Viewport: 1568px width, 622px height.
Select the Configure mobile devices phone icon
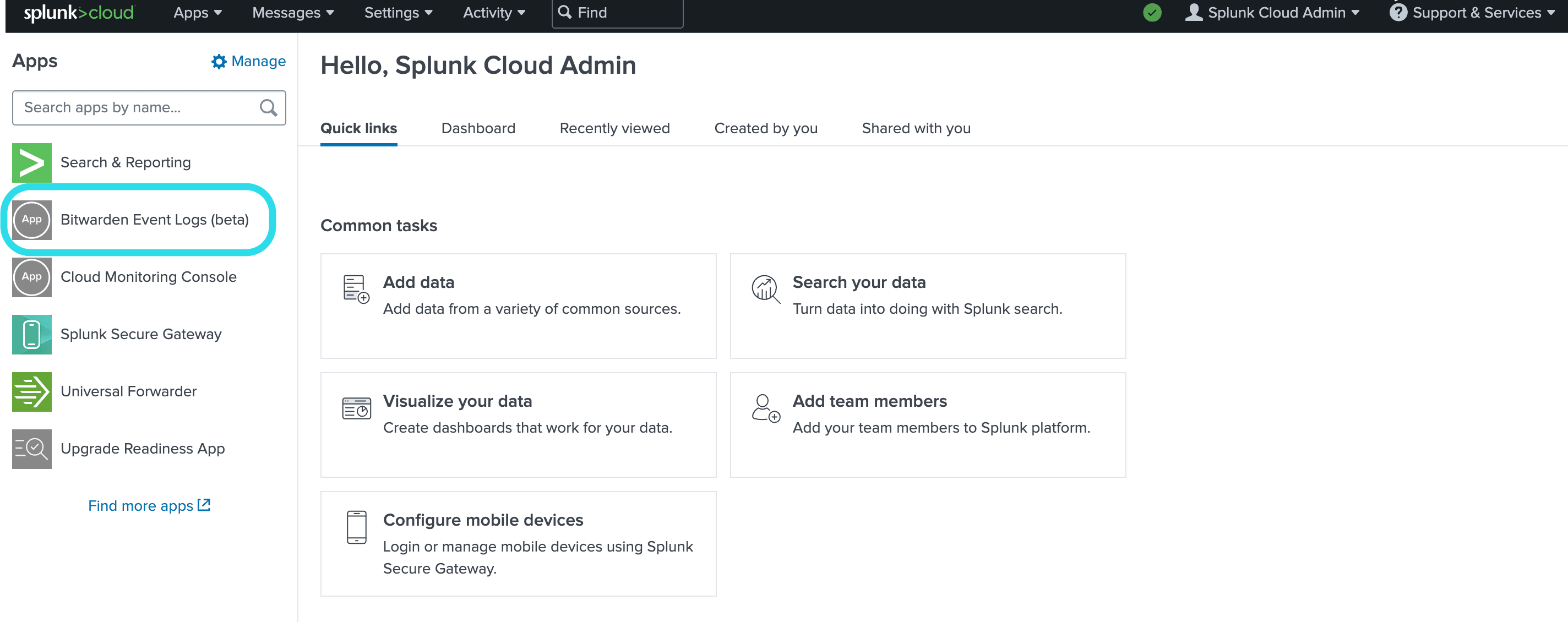coord(356,527)
